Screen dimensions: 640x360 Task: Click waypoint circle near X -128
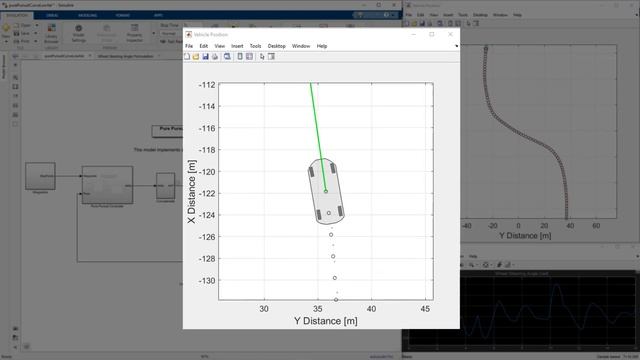tap(333, 256)
